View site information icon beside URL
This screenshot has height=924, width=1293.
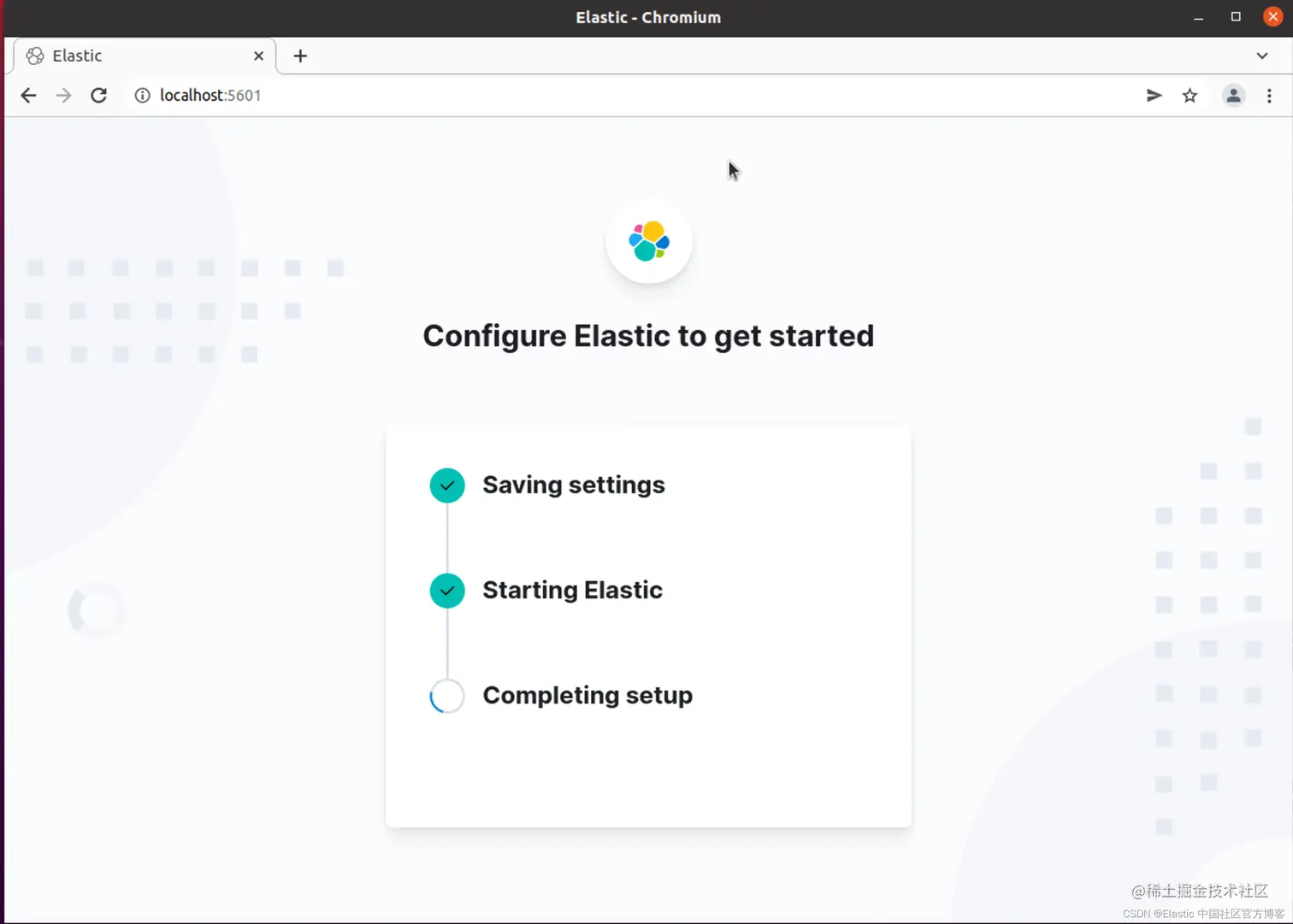pos(143,96)
